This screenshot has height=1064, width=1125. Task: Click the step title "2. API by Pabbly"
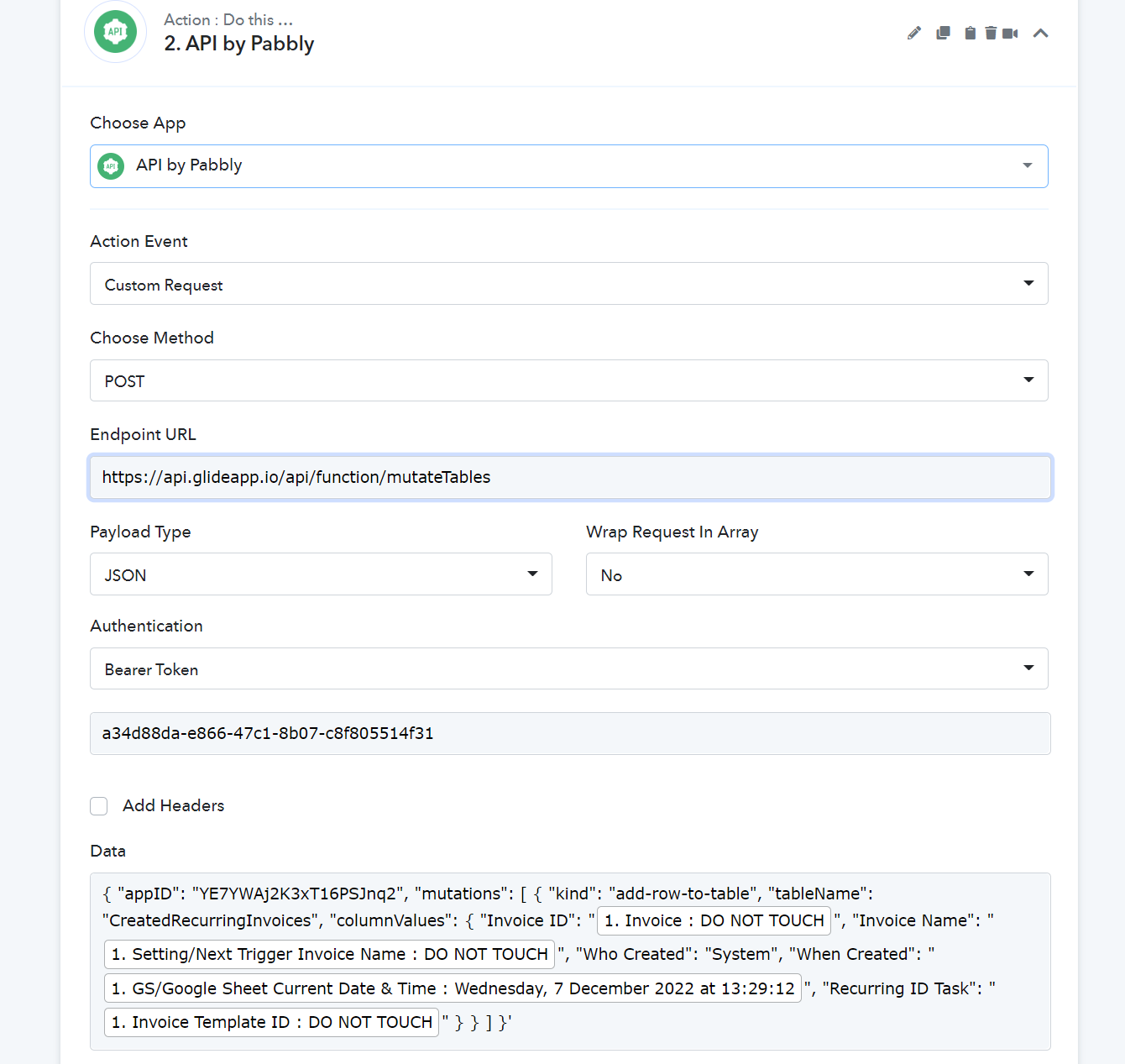(x=239, y=44)
